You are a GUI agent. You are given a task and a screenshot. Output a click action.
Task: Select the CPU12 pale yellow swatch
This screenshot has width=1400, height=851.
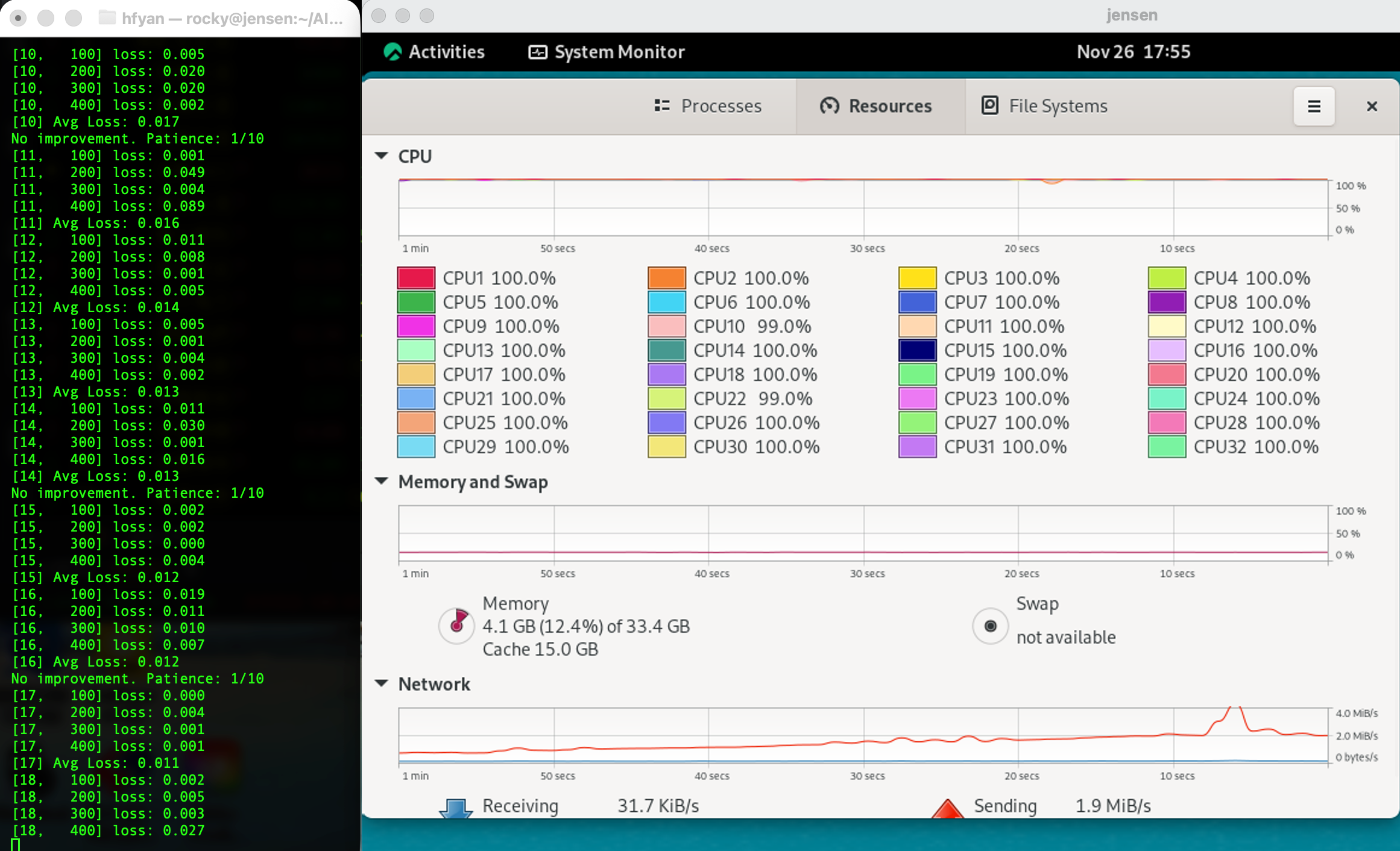[x=1167, y=326]
